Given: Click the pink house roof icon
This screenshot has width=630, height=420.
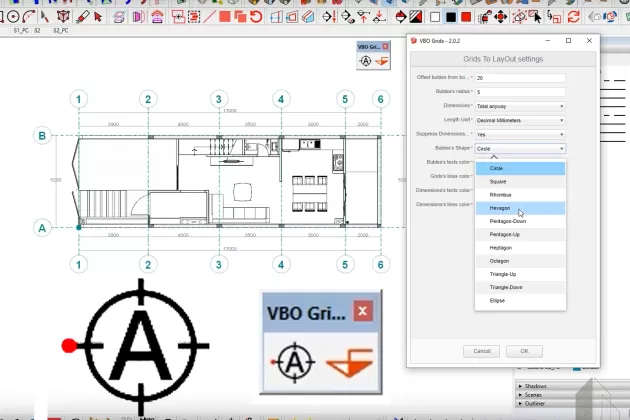Looking at the screenshot, I should pos(157,17).
